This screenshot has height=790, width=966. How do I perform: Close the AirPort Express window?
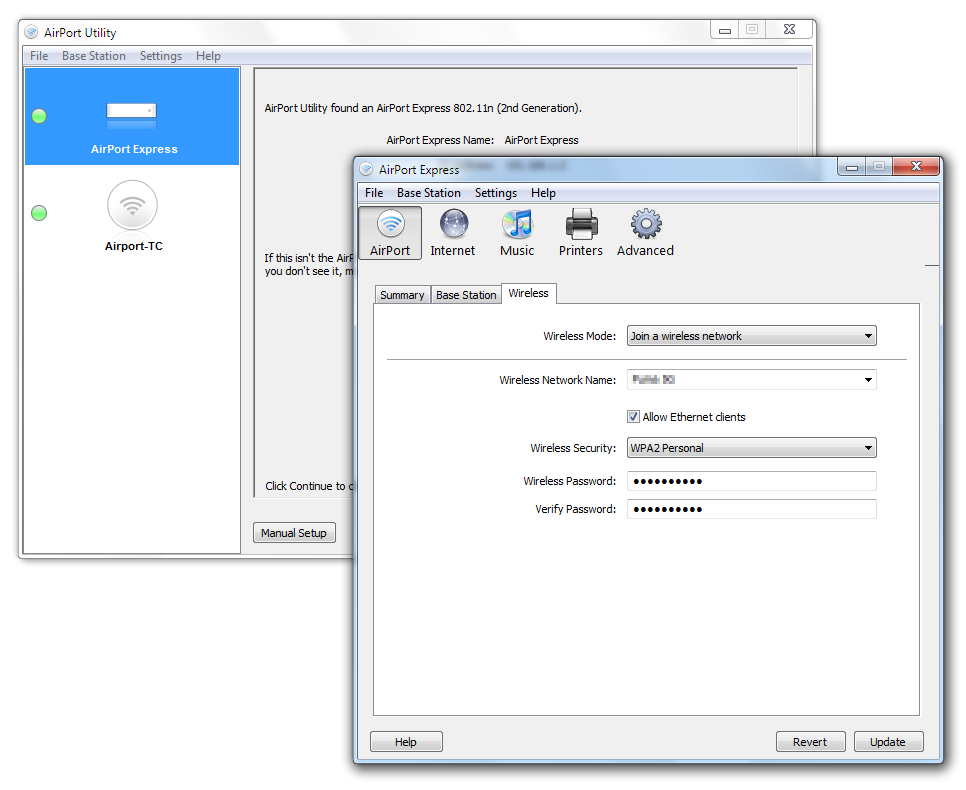point(915,166)
